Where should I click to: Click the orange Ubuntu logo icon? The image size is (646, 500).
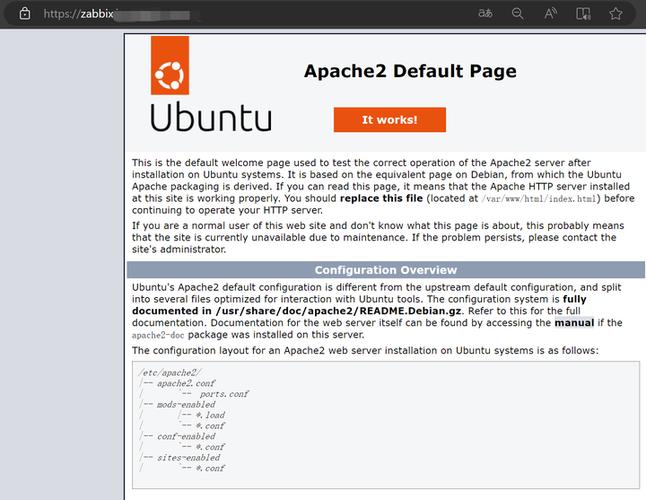coord(170,65)
